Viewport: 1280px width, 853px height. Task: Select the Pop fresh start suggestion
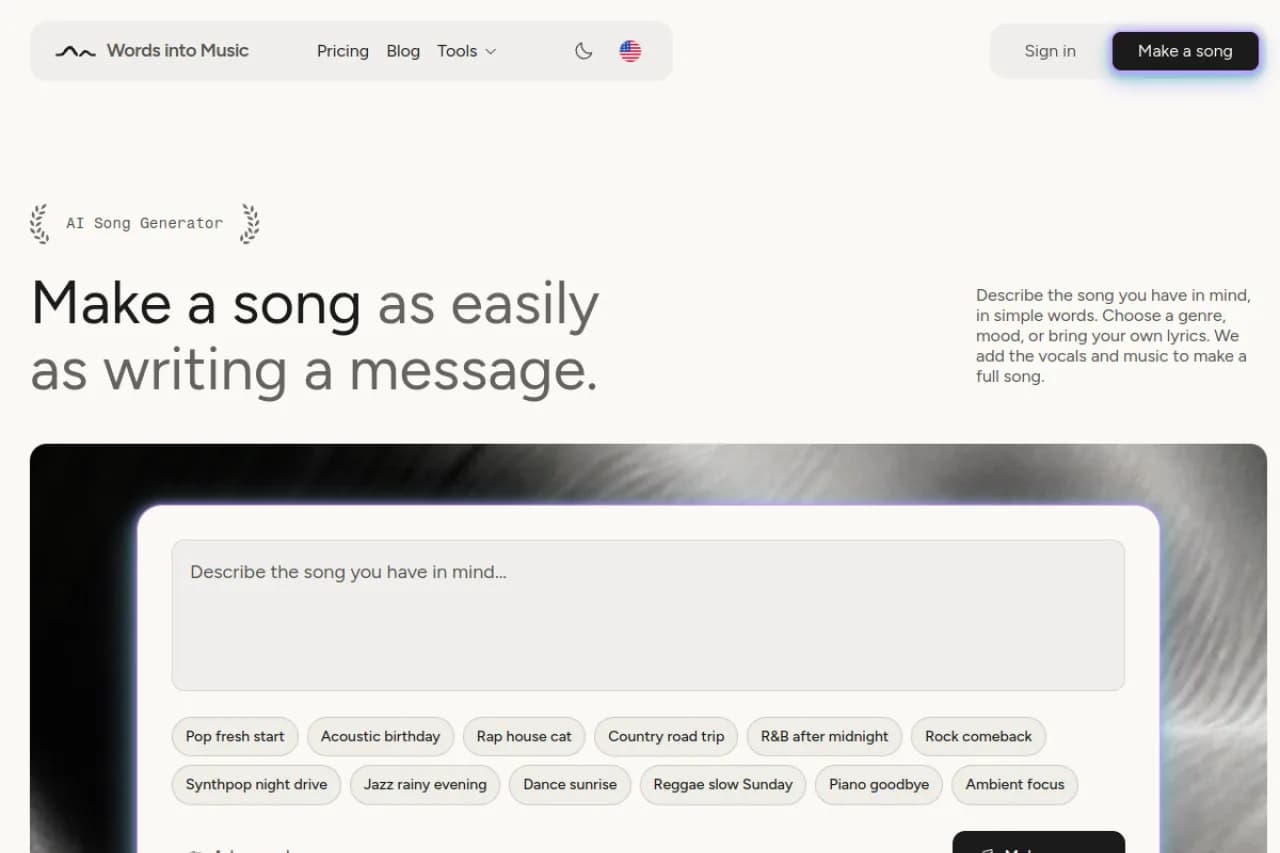[x=235, y=736]
